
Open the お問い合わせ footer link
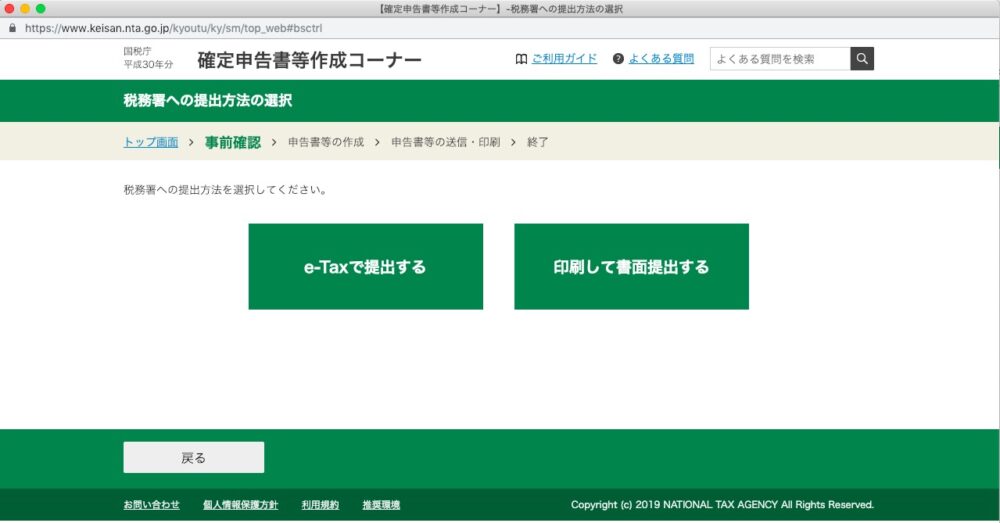152,505
